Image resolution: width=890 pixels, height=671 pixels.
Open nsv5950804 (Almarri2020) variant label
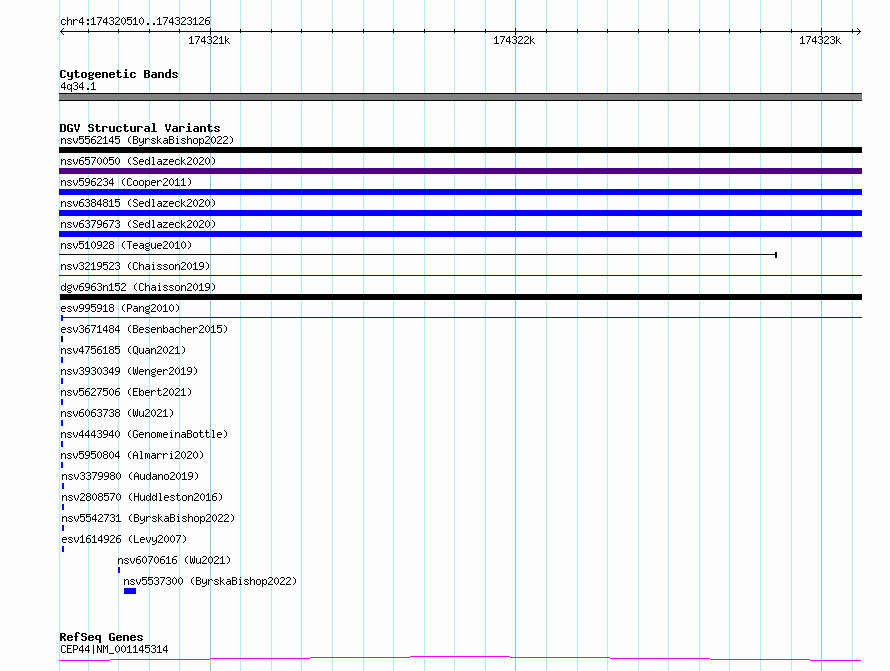coord(132,455)
